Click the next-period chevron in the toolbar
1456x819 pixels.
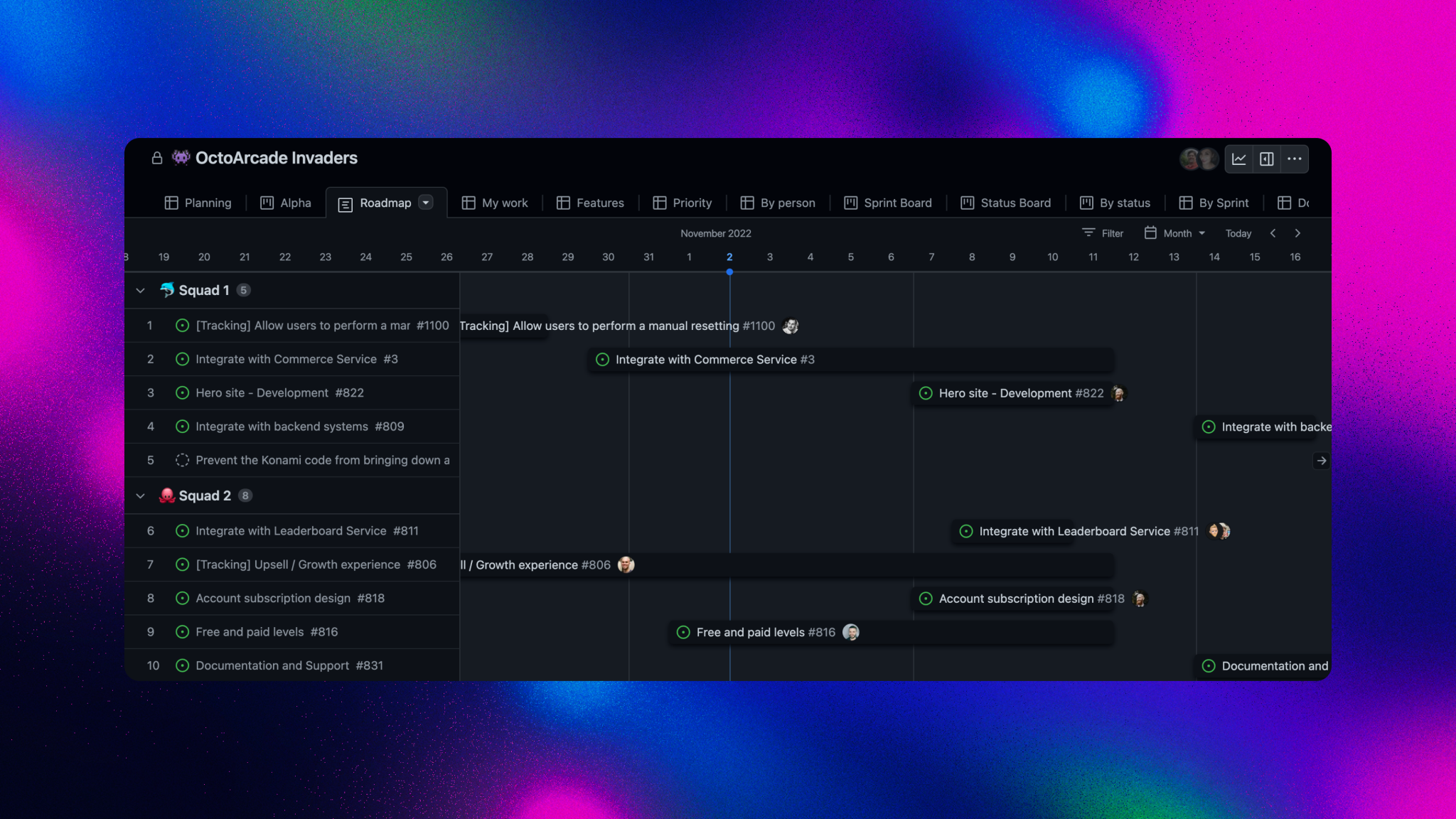coord(1298,232)
